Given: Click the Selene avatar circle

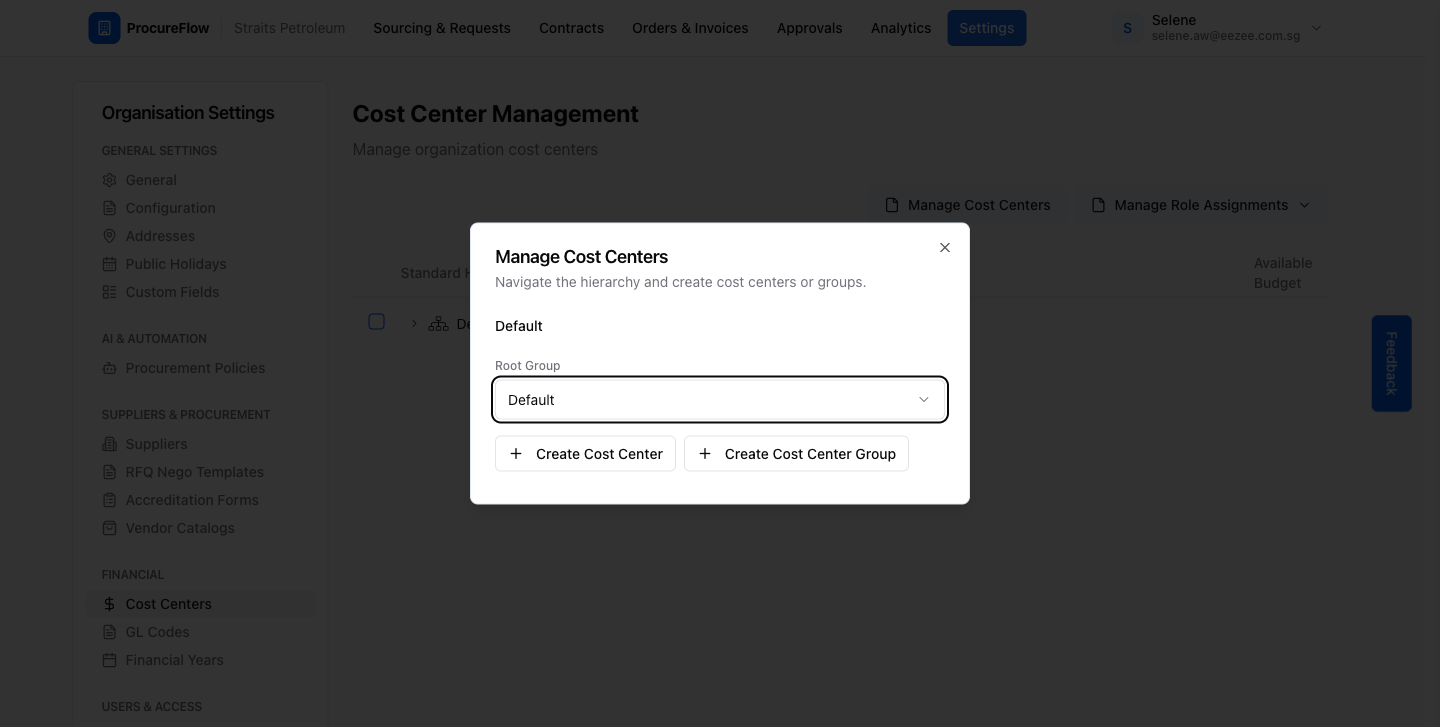Looking at the screenshot, I should 1128,28.
